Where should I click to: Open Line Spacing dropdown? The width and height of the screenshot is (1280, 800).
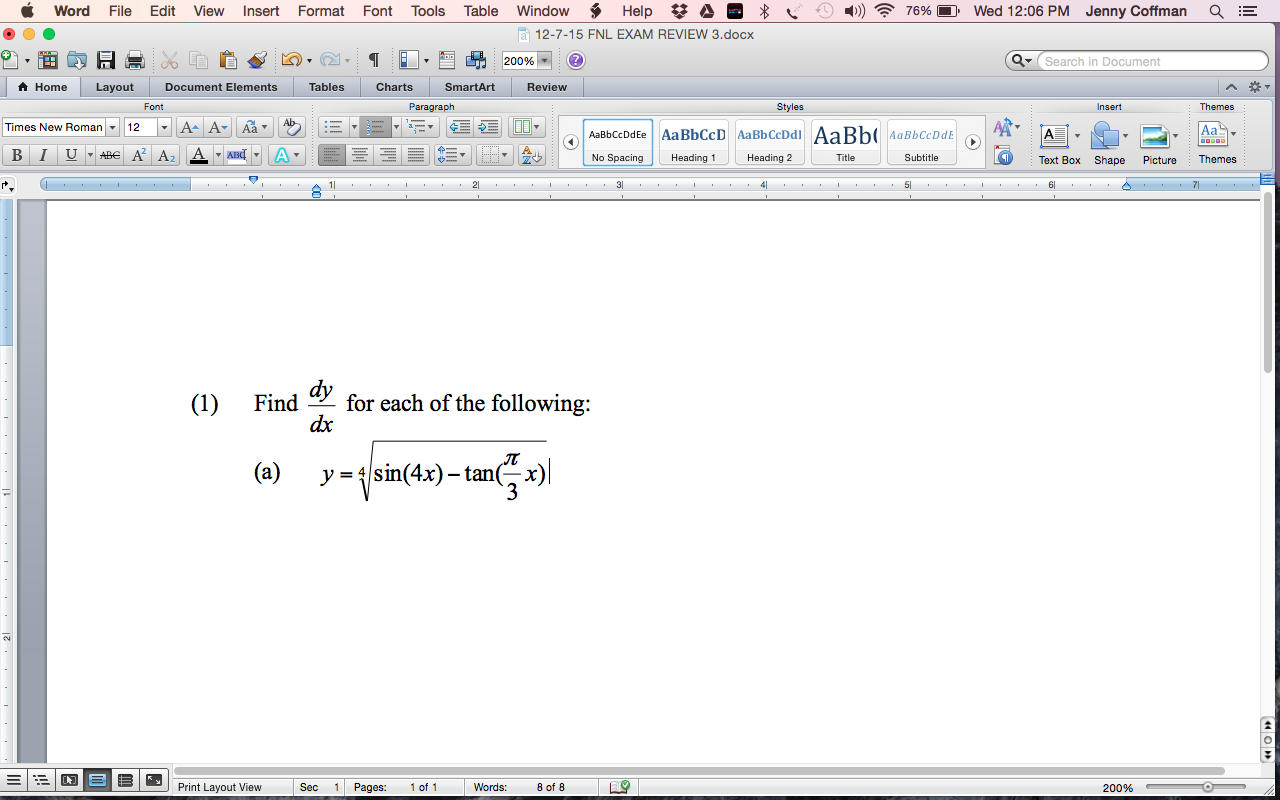[x=453, y=155]
